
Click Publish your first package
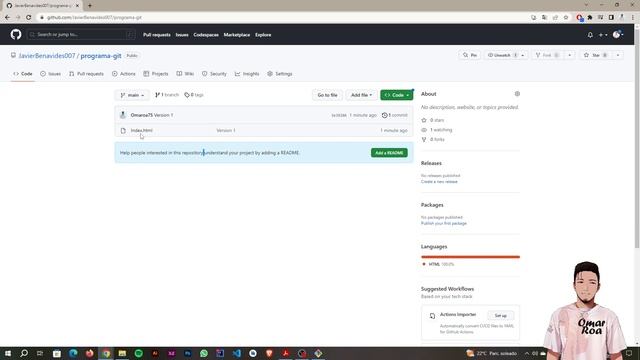tap(444, 224)
